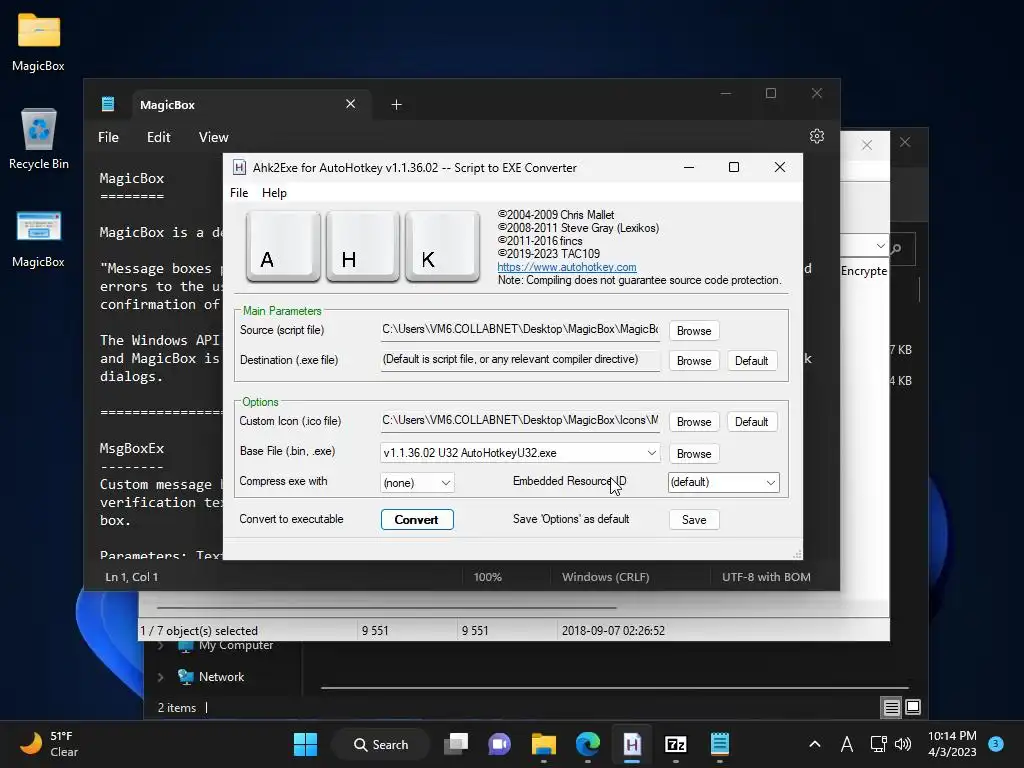Open Notepad View menu
Image resolution: width=1024 pixels, height=768 pixels.
pos(214,137)
